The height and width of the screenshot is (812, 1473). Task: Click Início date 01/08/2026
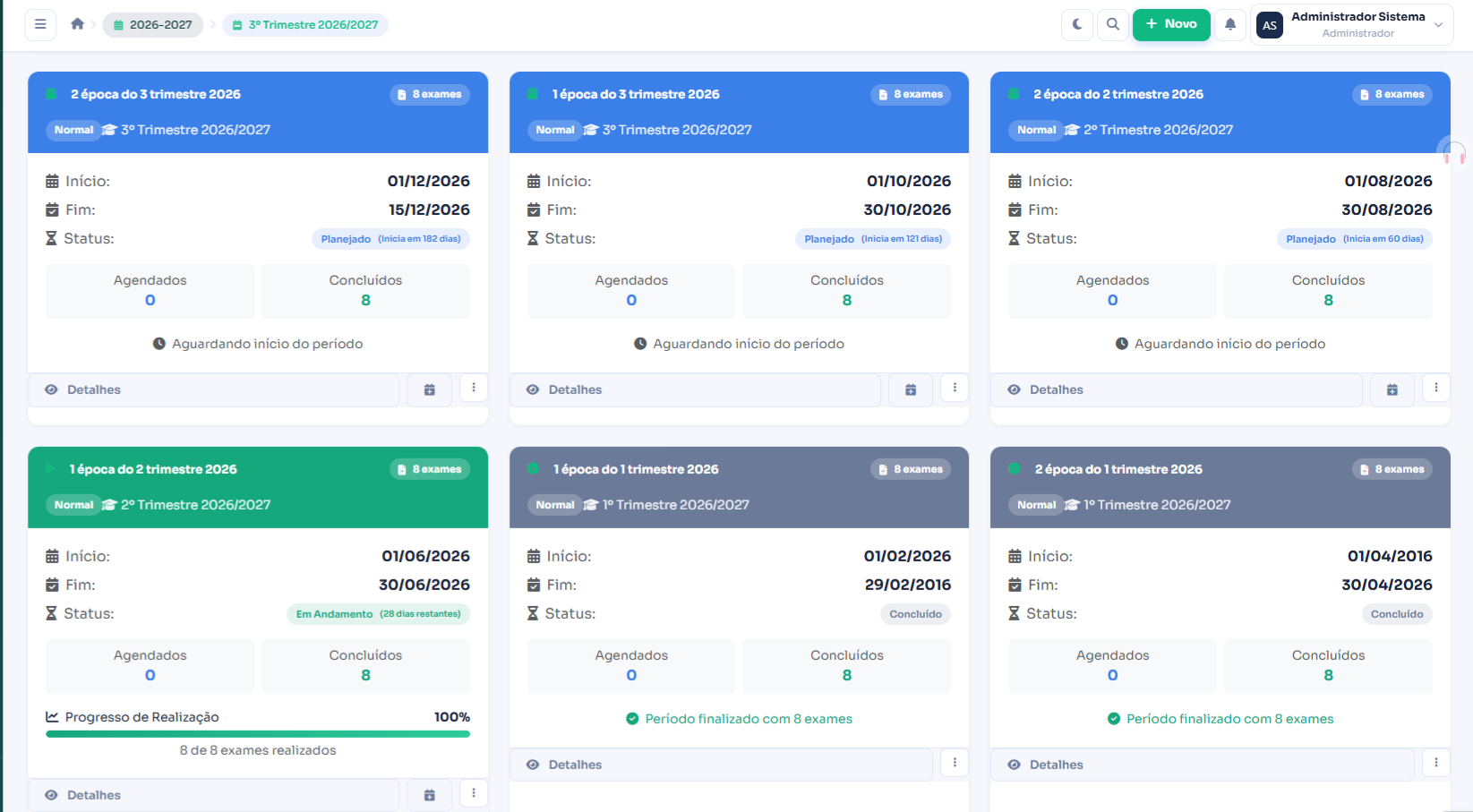(x=1389, y=181)
